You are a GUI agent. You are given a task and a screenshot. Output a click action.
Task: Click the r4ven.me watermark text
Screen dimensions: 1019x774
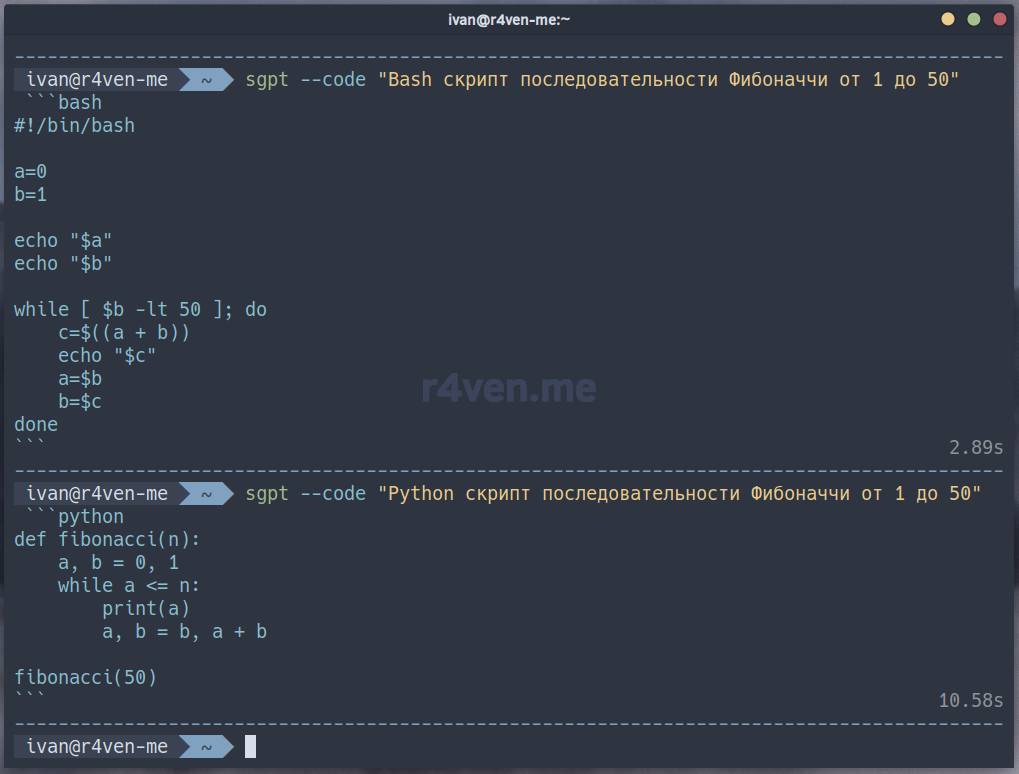(509, 388)
